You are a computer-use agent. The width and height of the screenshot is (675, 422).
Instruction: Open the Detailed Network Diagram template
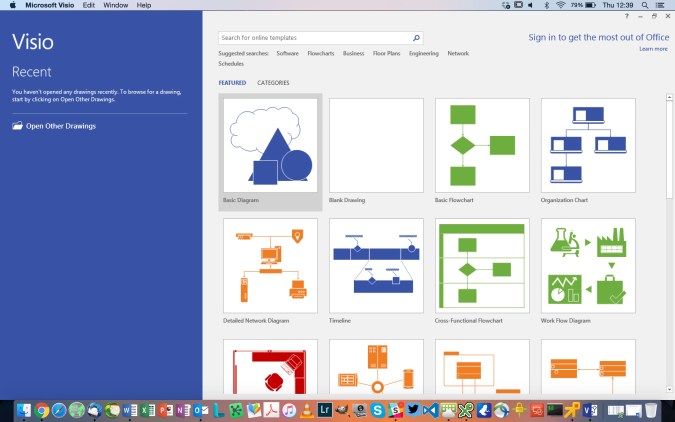270,266
